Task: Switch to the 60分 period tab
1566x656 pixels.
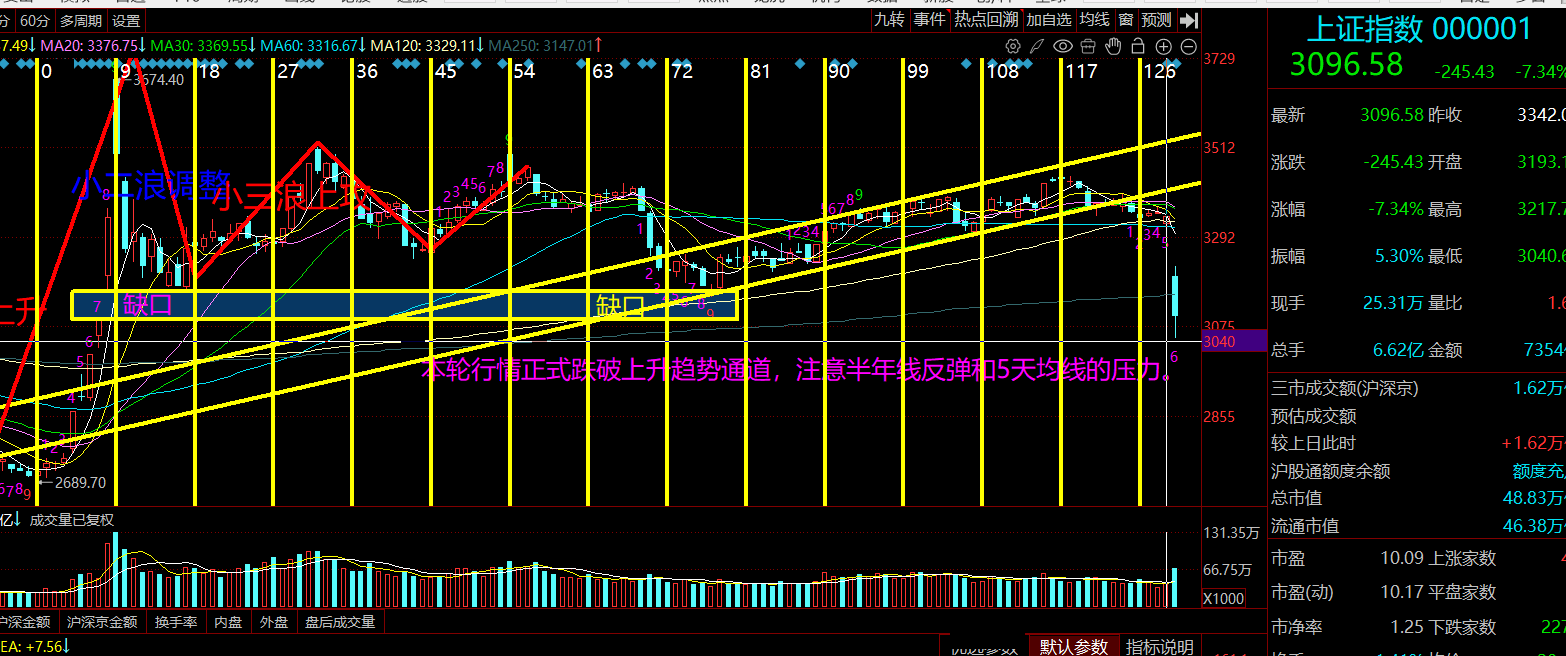Action: (34, 20)
